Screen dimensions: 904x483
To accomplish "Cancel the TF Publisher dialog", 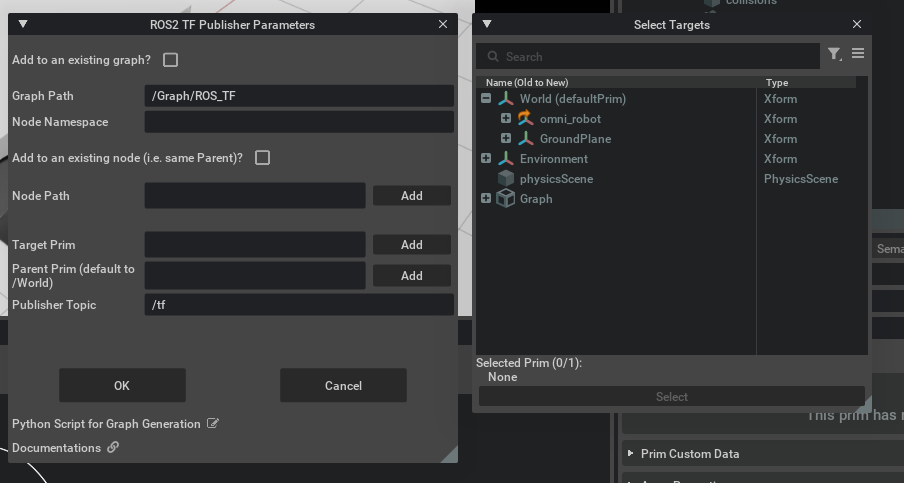I will 343,386.
